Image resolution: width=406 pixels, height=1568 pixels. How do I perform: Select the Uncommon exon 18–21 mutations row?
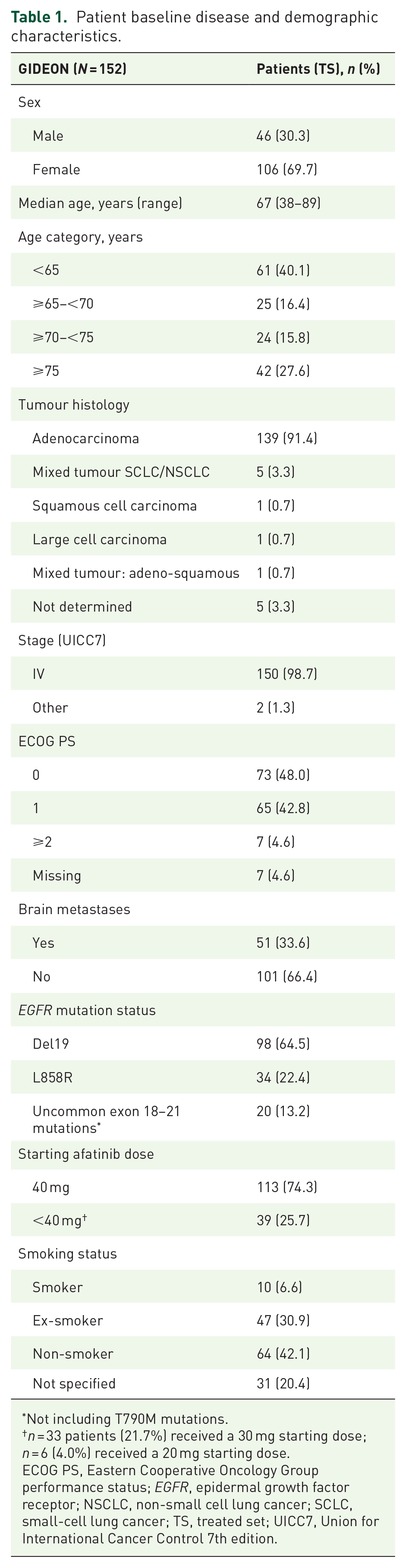pyautogui.click(x=203, y=1119)
